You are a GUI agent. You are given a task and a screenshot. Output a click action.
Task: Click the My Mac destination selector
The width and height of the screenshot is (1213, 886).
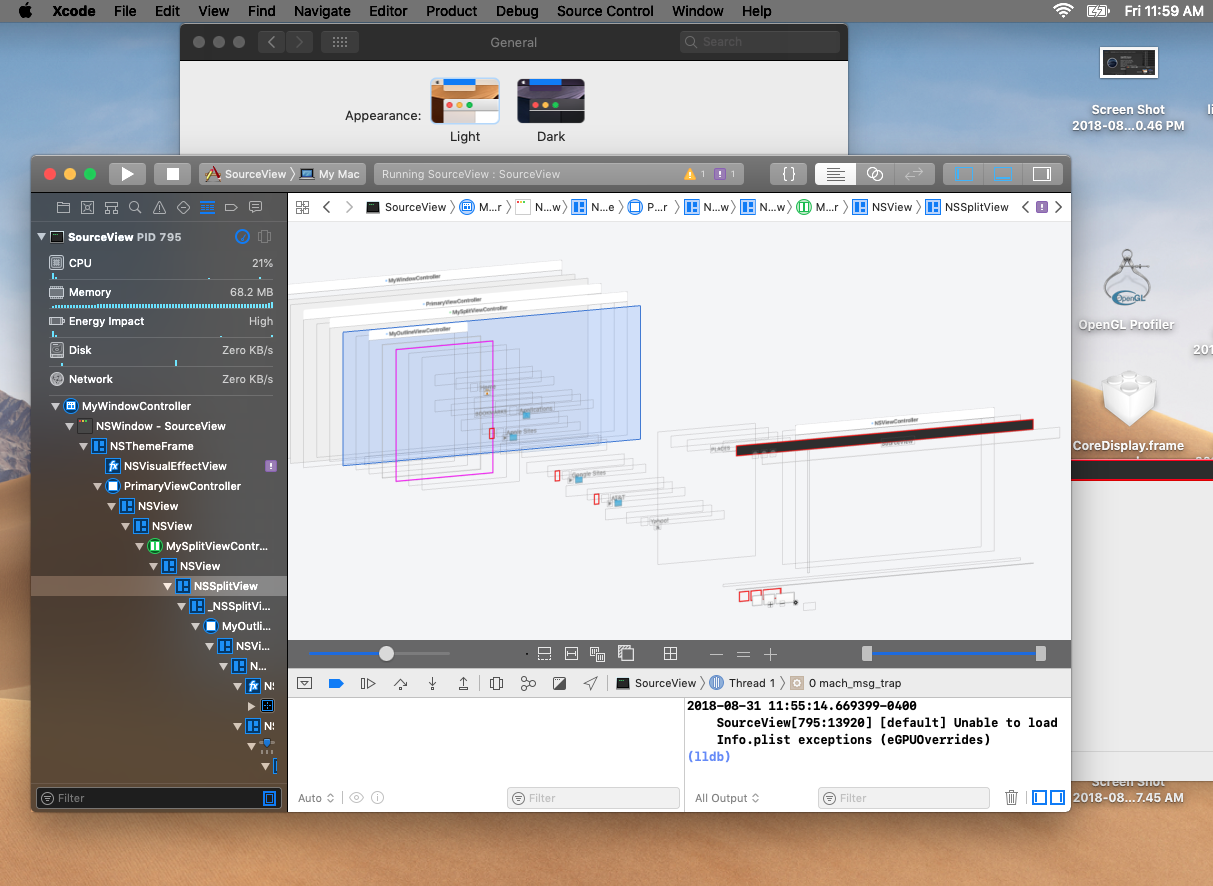[331, 174]
